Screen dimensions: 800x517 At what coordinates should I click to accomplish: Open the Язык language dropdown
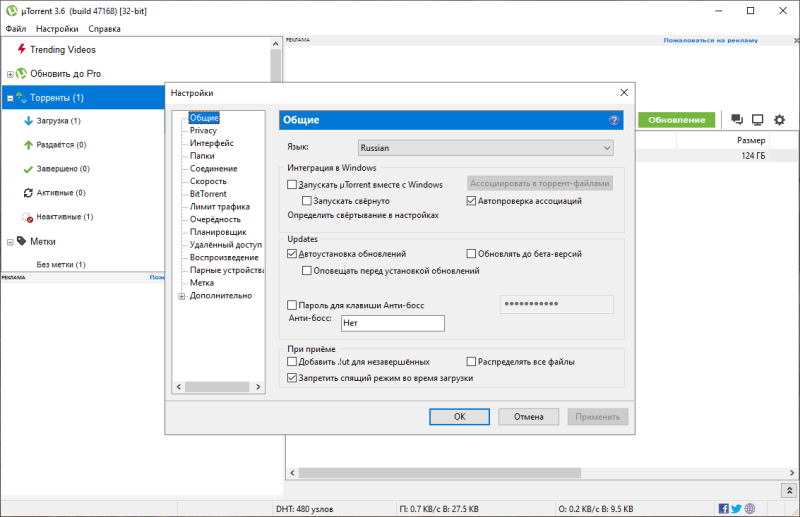click(486, 147)
